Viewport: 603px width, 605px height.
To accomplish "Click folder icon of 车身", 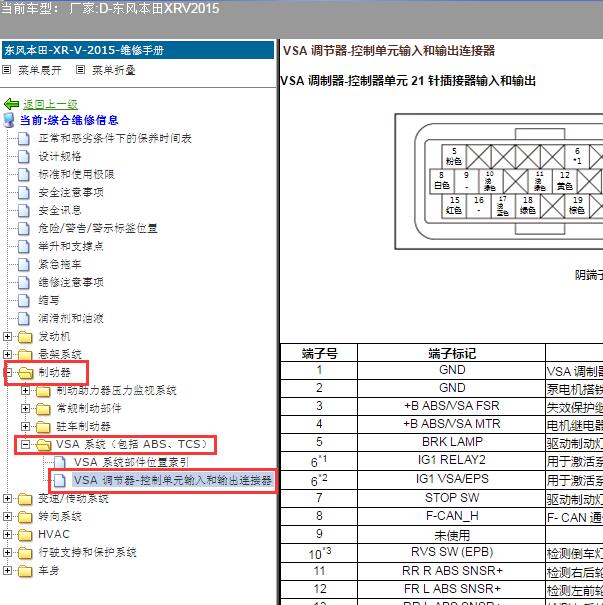I will pos(25,571).
